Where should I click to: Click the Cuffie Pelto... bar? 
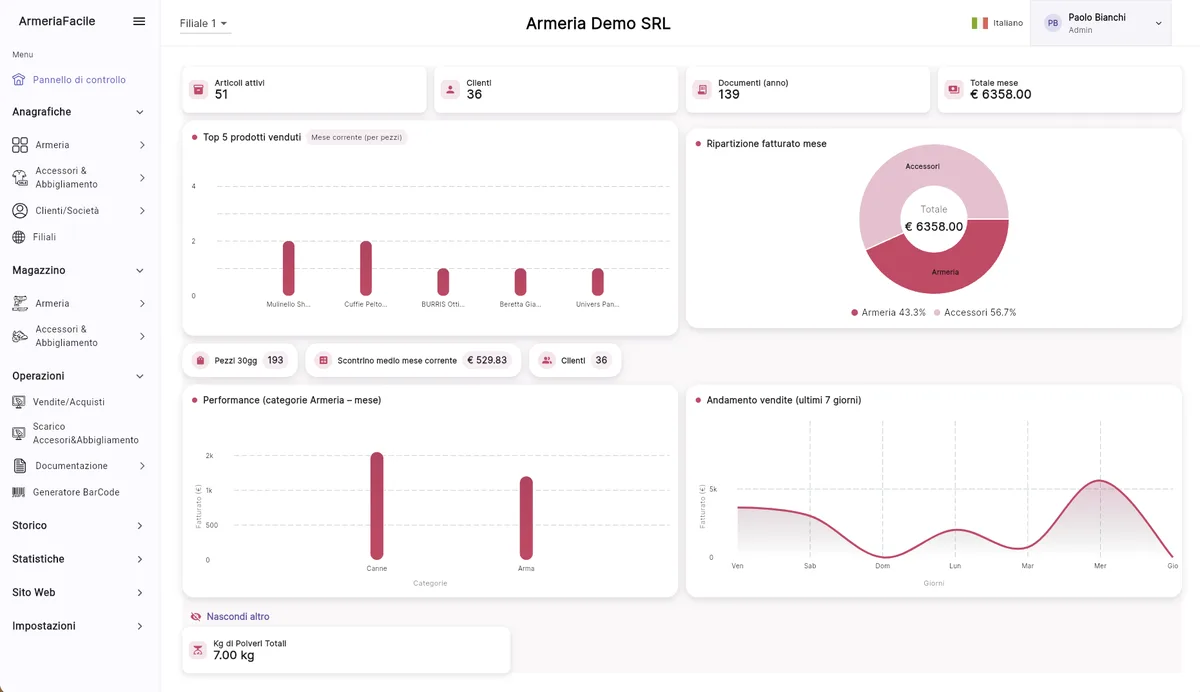[366, 268]
